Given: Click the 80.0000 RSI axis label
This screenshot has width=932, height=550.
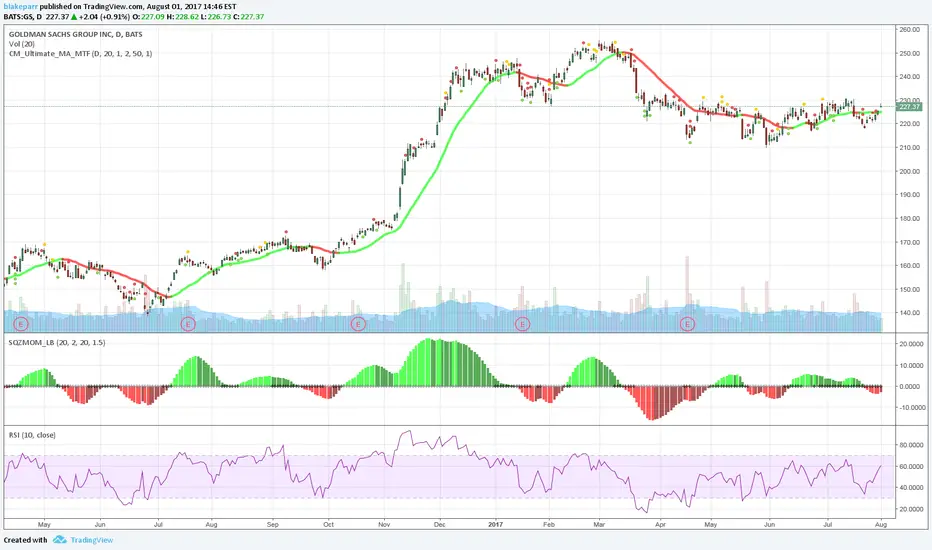Looking at the screenshot, I should click(911, 445).
